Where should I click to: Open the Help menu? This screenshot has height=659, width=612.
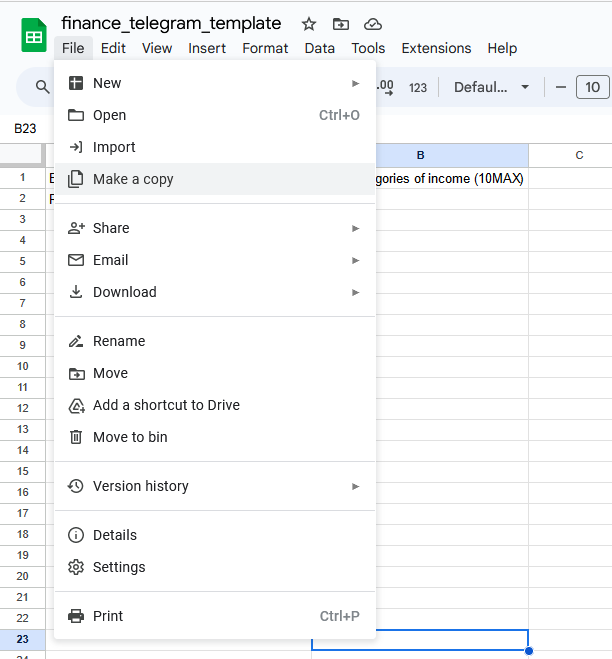pyautogui.click(x=502, y=48)
